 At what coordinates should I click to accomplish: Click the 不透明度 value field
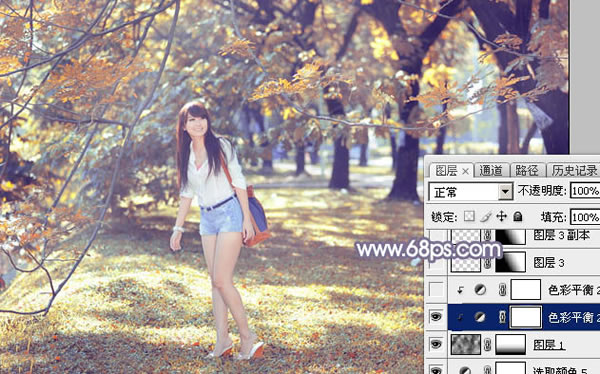point(585,190)
